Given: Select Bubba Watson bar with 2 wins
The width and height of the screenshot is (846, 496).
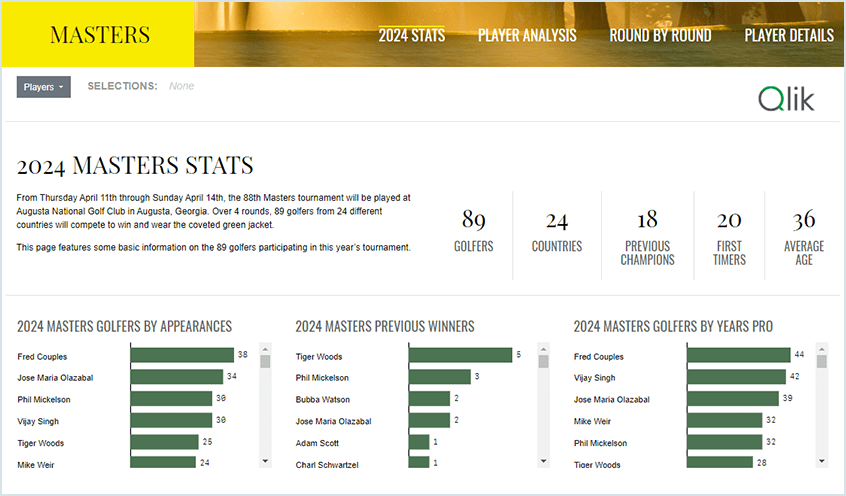Looking at the screenshot, I should pyautogui.click(x=429, y=398).
